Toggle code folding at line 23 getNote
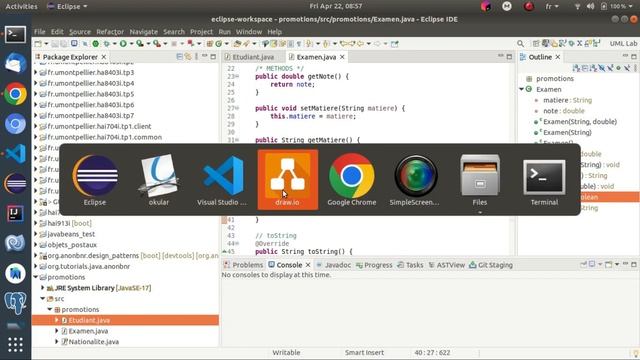Image resolution: width=640 pixels, height=360 pixels. click(x=238, y=76)
